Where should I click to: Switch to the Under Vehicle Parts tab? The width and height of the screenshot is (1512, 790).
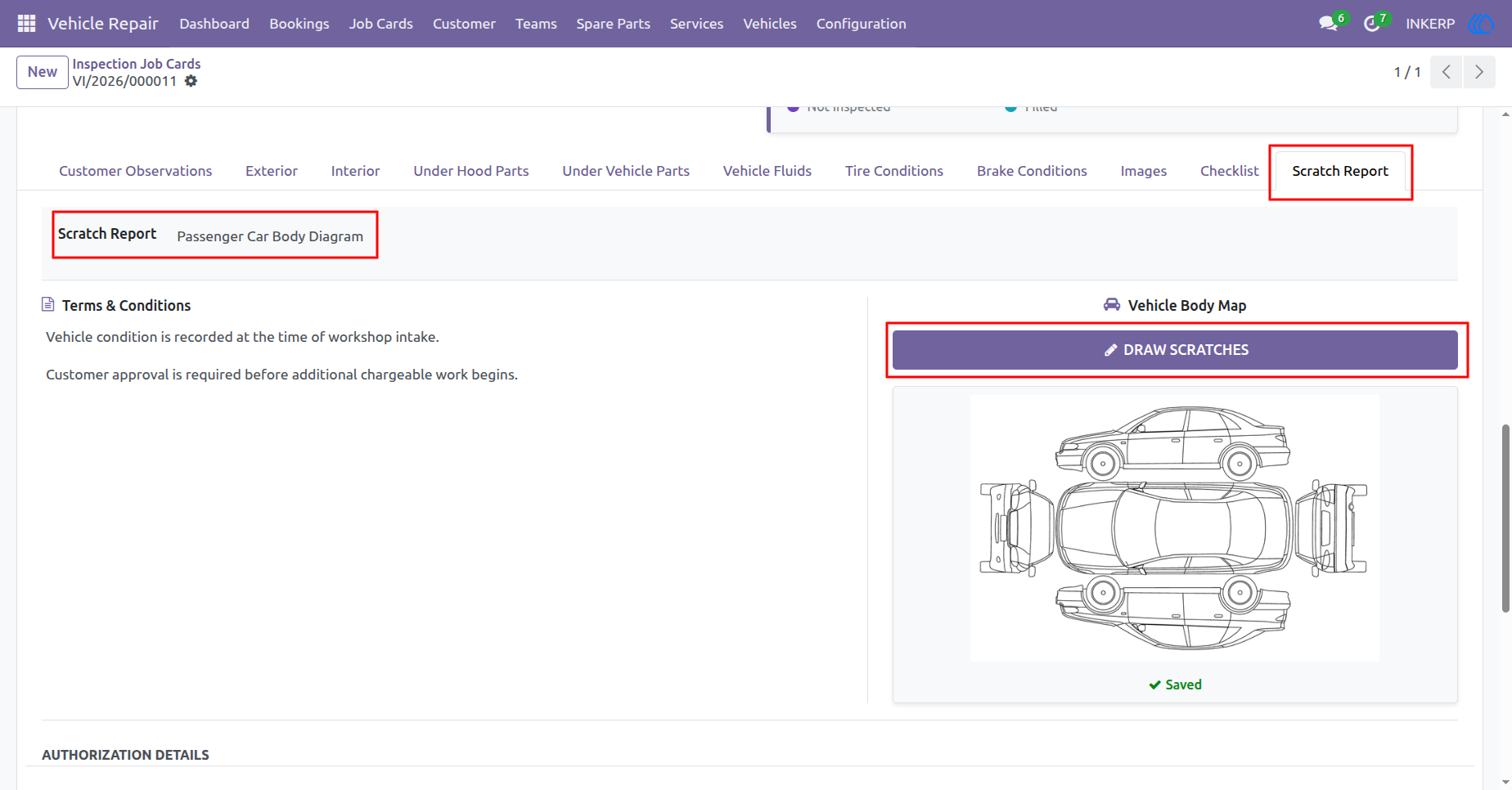click(626, 171)
